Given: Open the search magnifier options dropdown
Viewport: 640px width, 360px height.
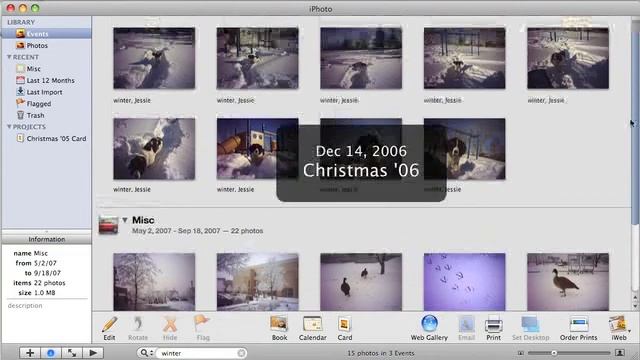Looking at the screenshot, I should 147,353.
